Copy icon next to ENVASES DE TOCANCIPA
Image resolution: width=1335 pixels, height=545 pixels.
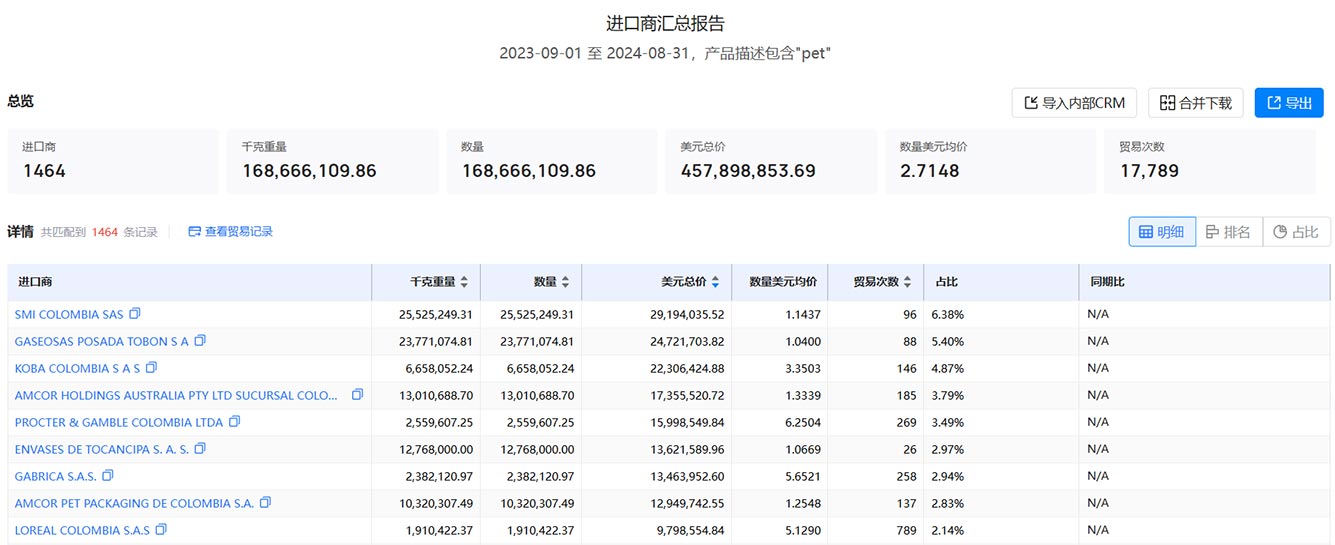click(200, 449)
